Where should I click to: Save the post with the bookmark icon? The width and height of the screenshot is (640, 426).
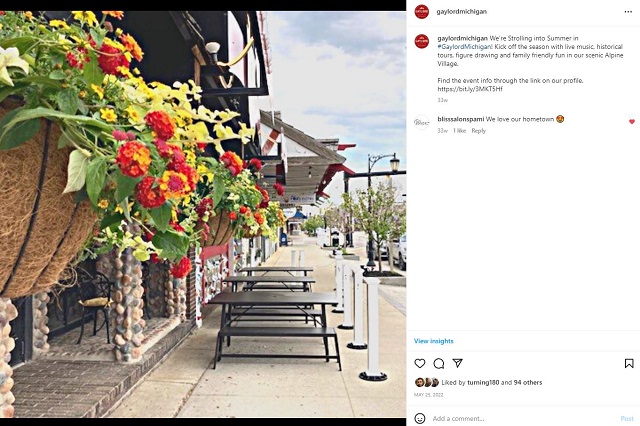pos(629,363)
